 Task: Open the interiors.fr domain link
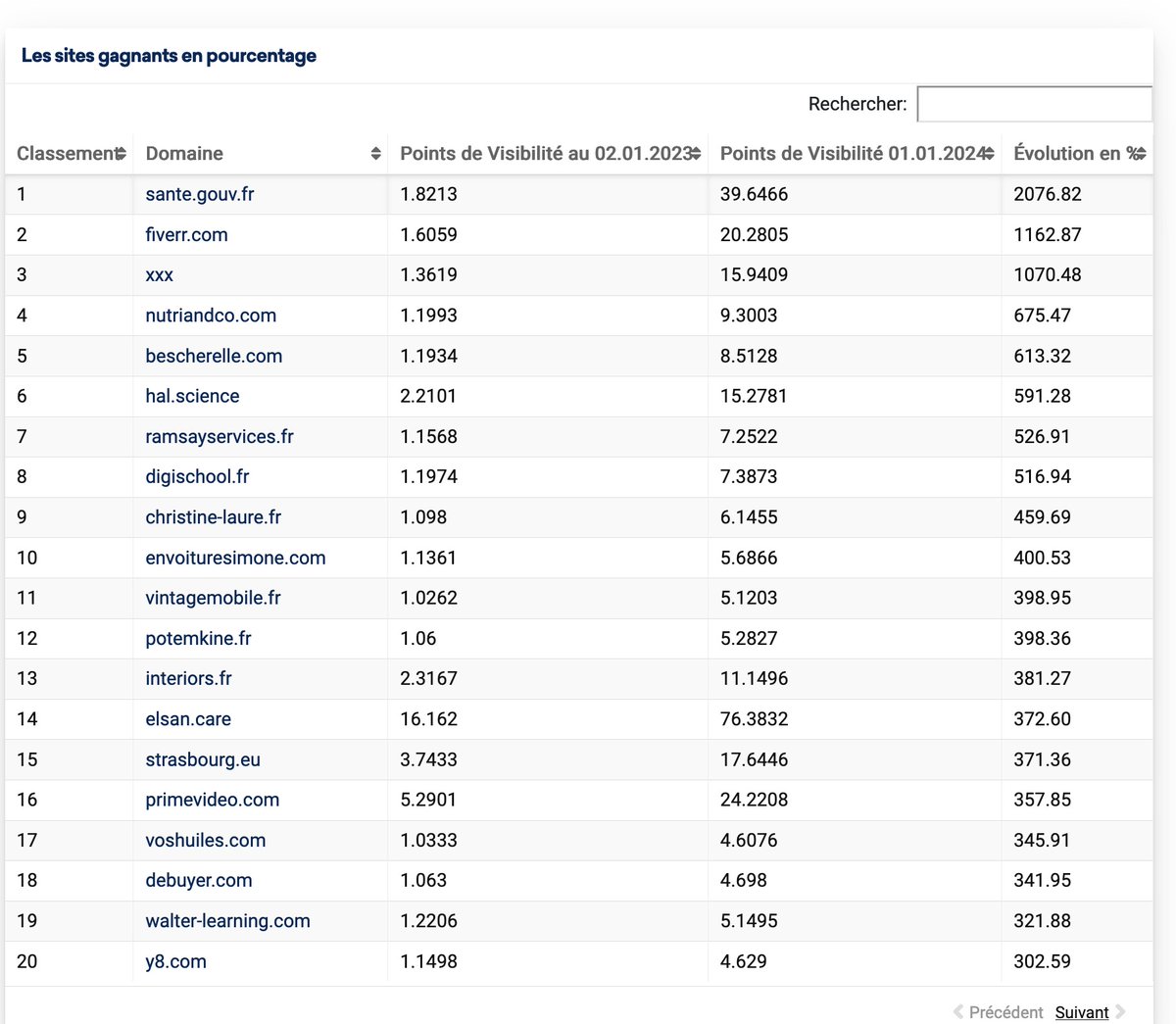tap(188, 679)
